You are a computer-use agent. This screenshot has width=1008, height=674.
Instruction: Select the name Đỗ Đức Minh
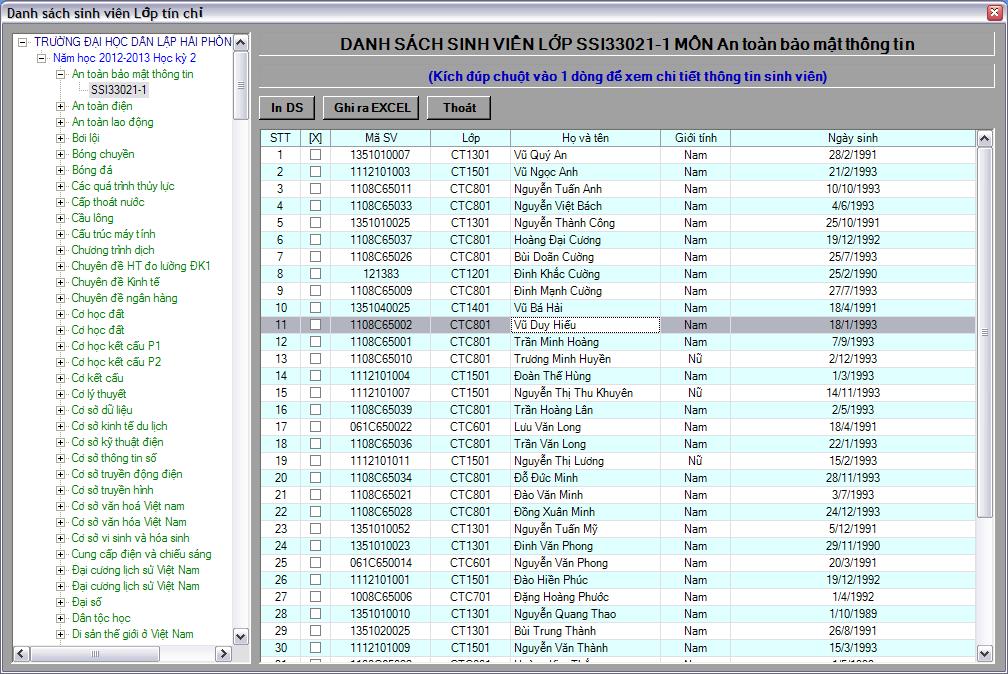(546, 478)
